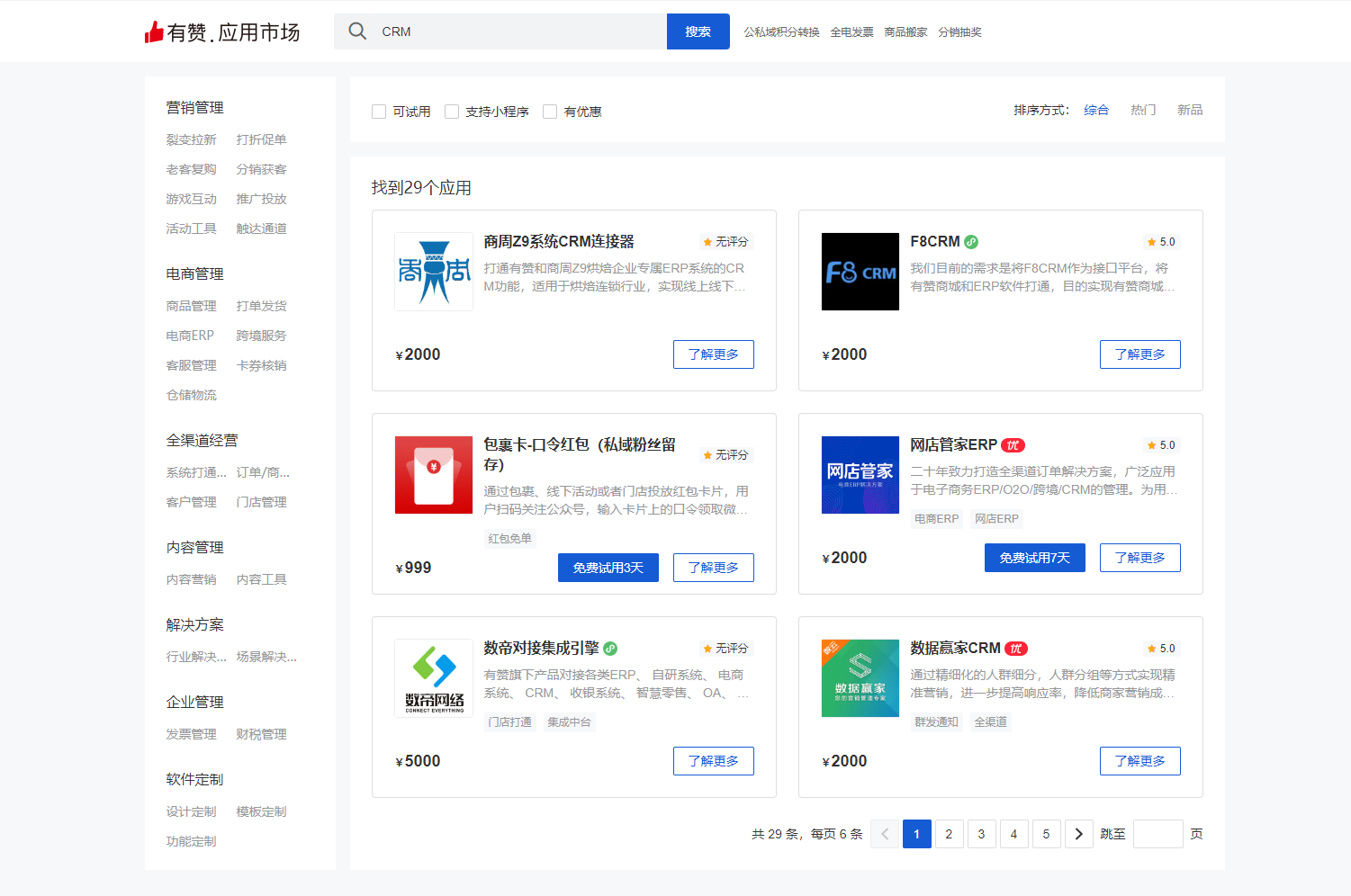Open the 数据赢家 app logo
The image size is (1351, 896).
click(x=860, y=678)
